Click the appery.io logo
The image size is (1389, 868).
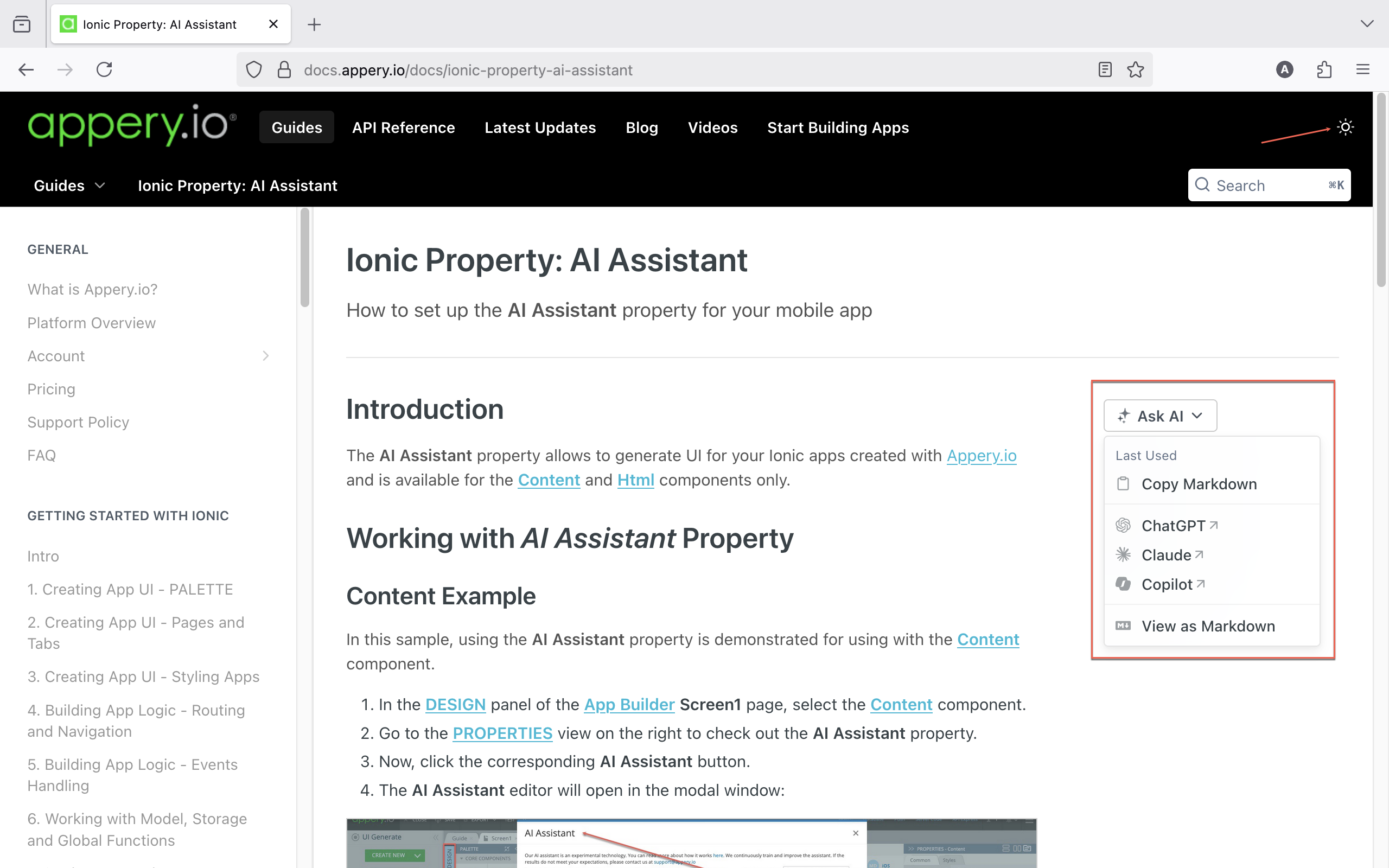pos(131,125)
